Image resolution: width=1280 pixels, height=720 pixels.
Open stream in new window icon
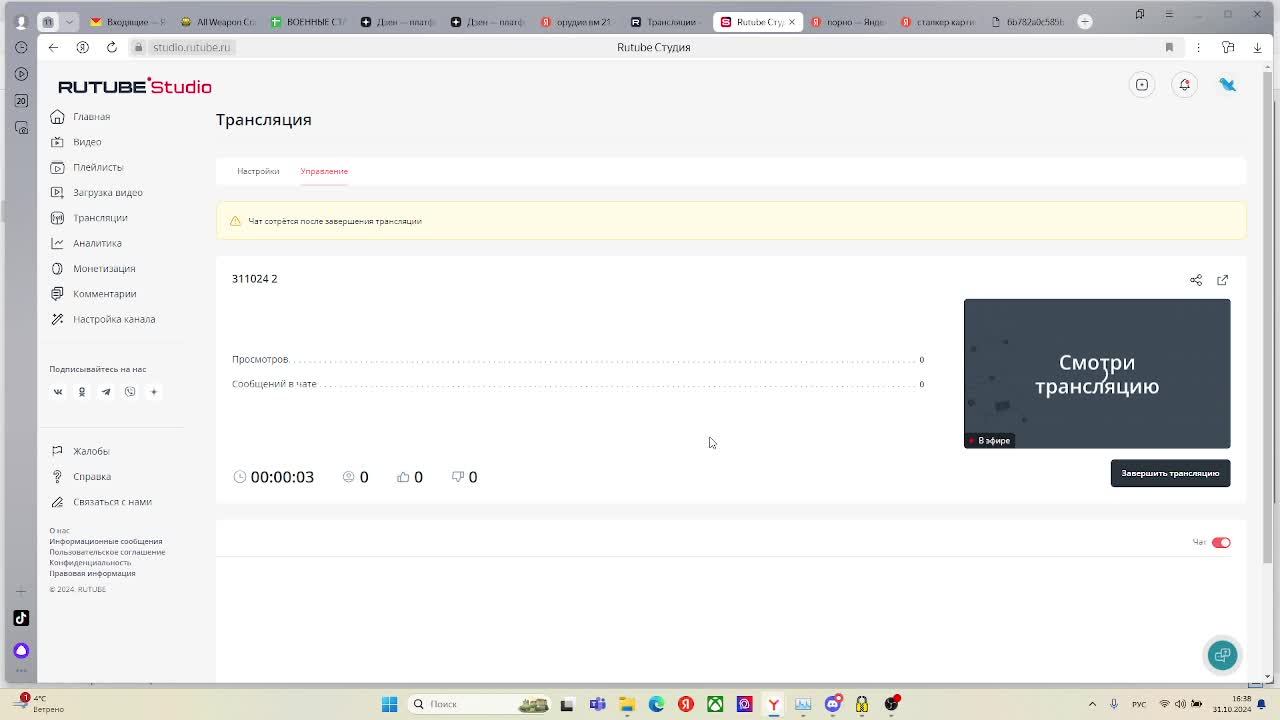[1222, 280]
